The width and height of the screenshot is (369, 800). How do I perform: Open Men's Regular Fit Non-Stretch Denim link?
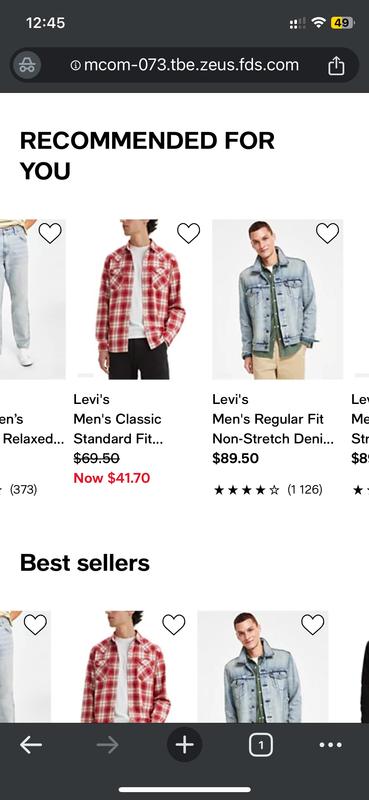point(273,429)
